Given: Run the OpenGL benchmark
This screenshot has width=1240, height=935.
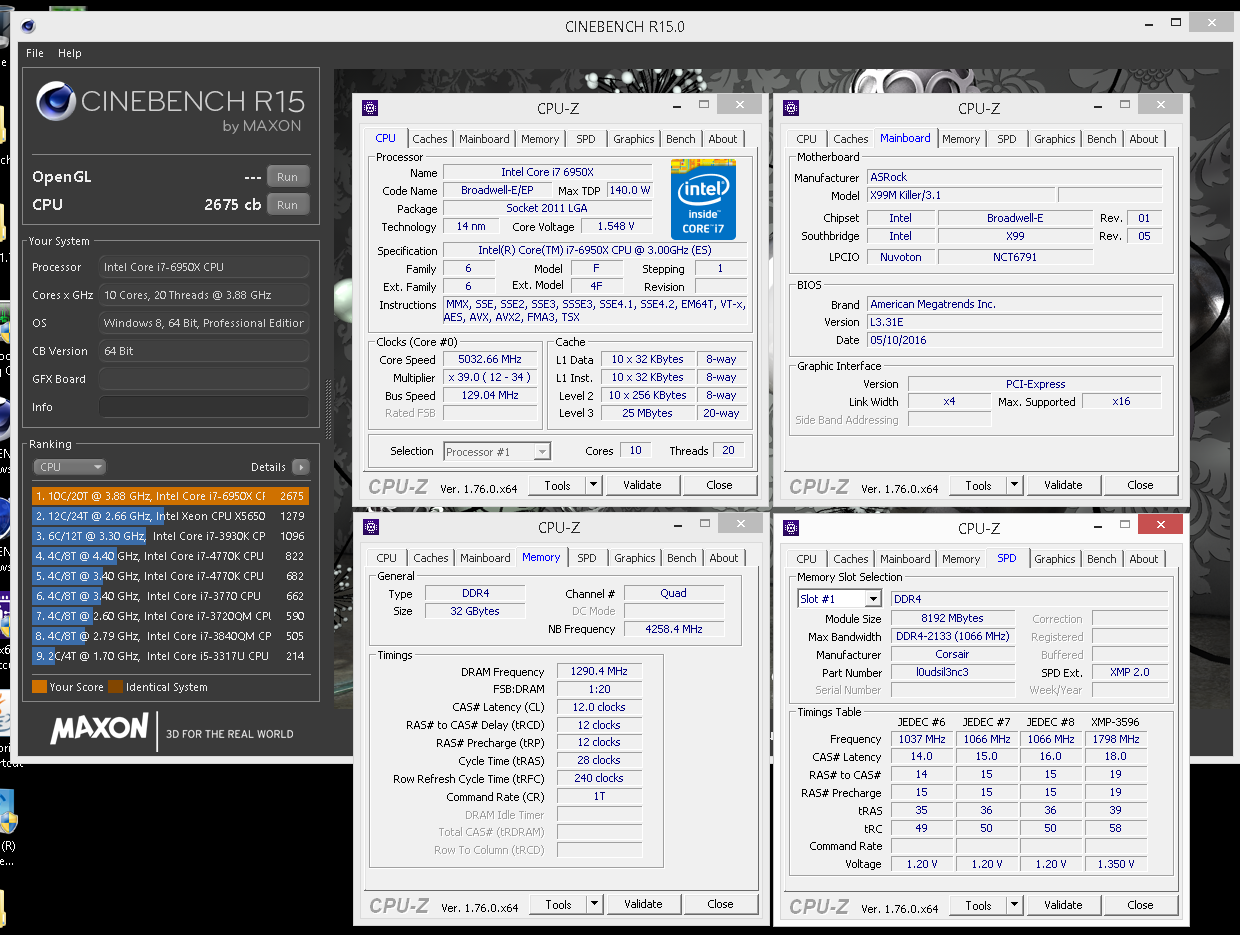Looking at the screenshot, I should [x=287, y=177].
